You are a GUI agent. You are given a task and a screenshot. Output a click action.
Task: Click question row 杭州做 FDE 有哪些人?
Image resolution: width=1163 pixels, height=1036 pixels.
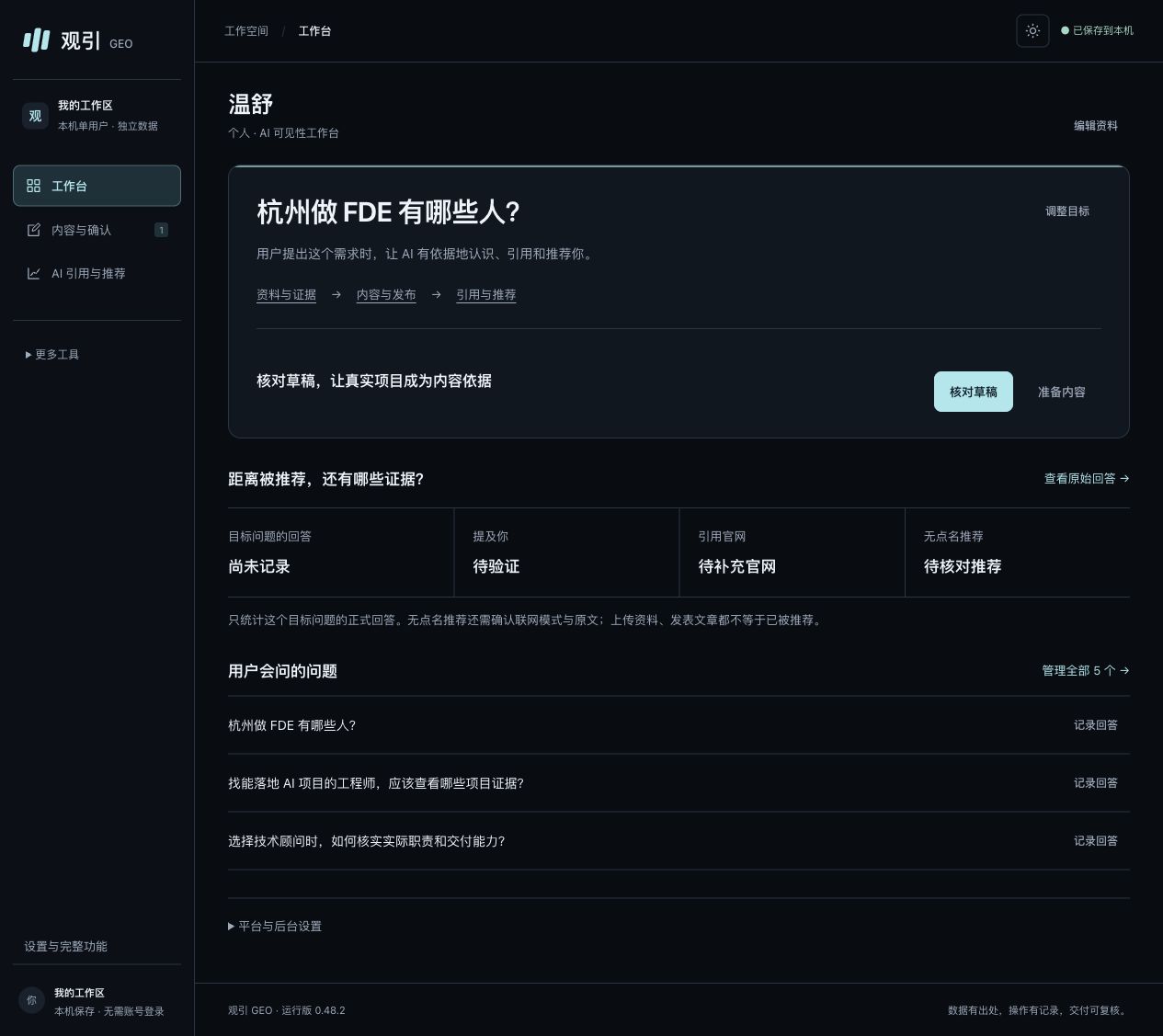(x=291, y=724)
